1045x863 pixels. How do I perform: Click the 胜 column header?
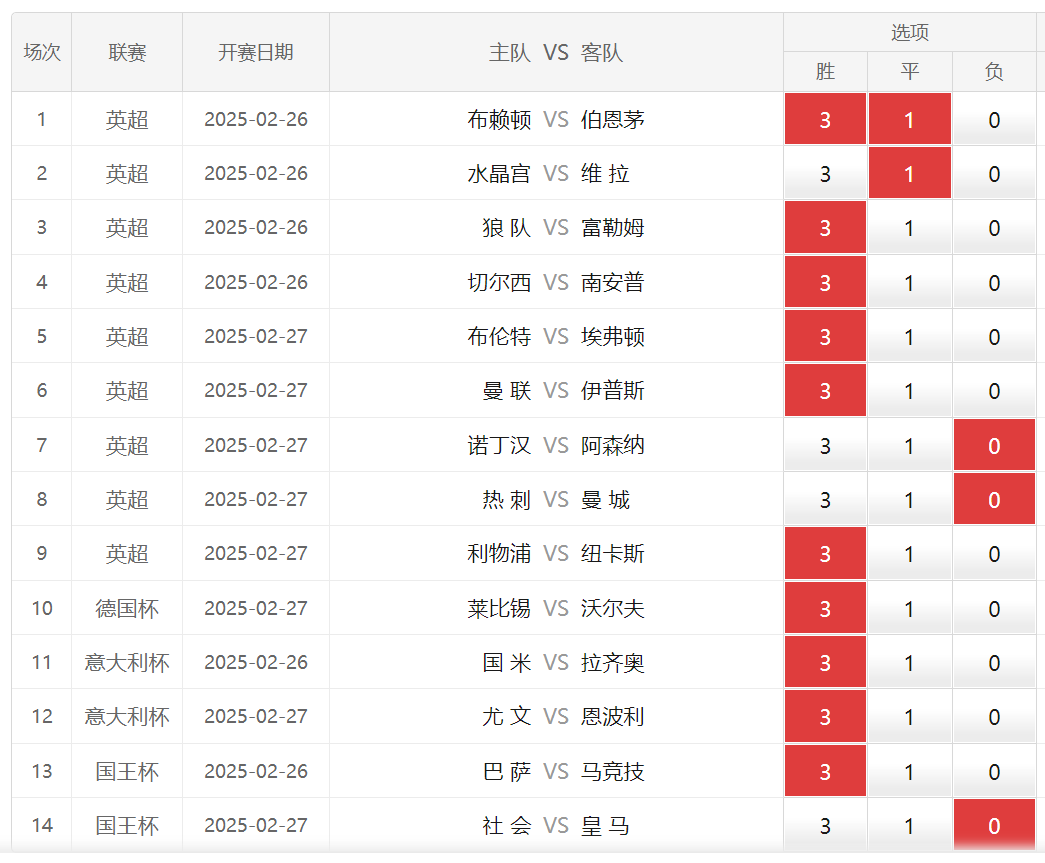coord(825,71)
